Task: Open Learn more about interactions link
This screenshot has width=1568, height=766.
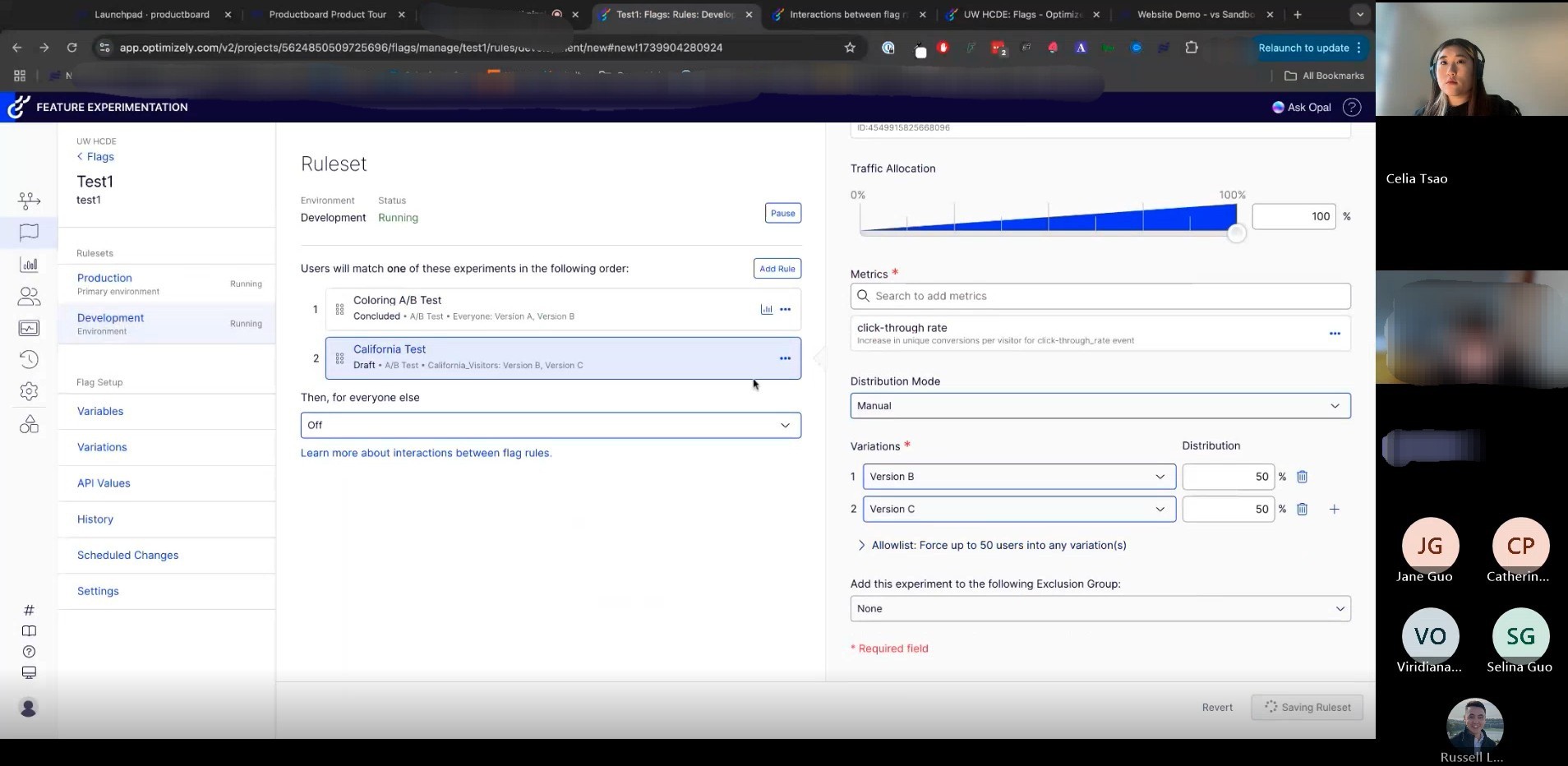Action: 426,453
